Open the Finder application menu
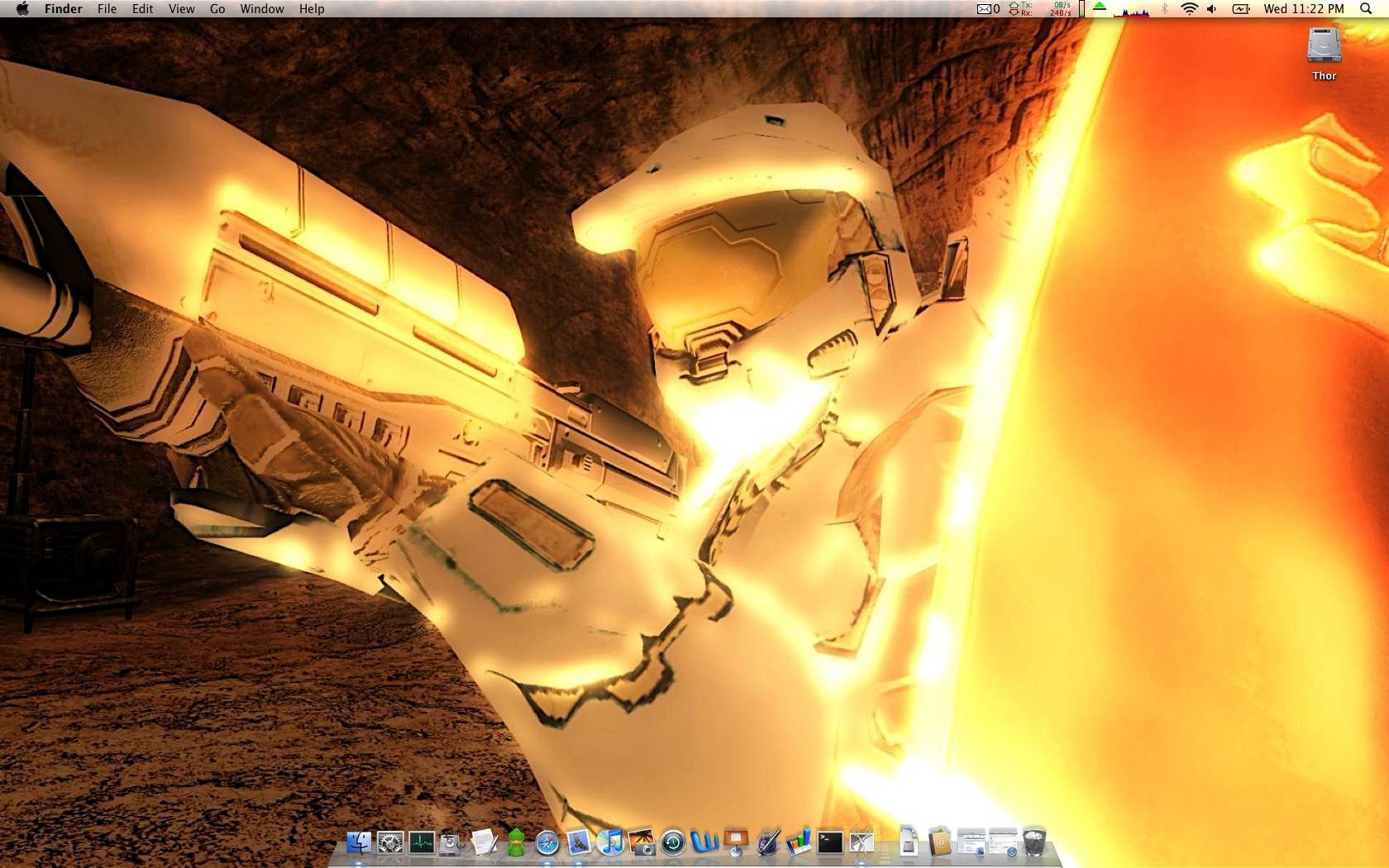This screenshot has width=1389, height=868. 64,9
